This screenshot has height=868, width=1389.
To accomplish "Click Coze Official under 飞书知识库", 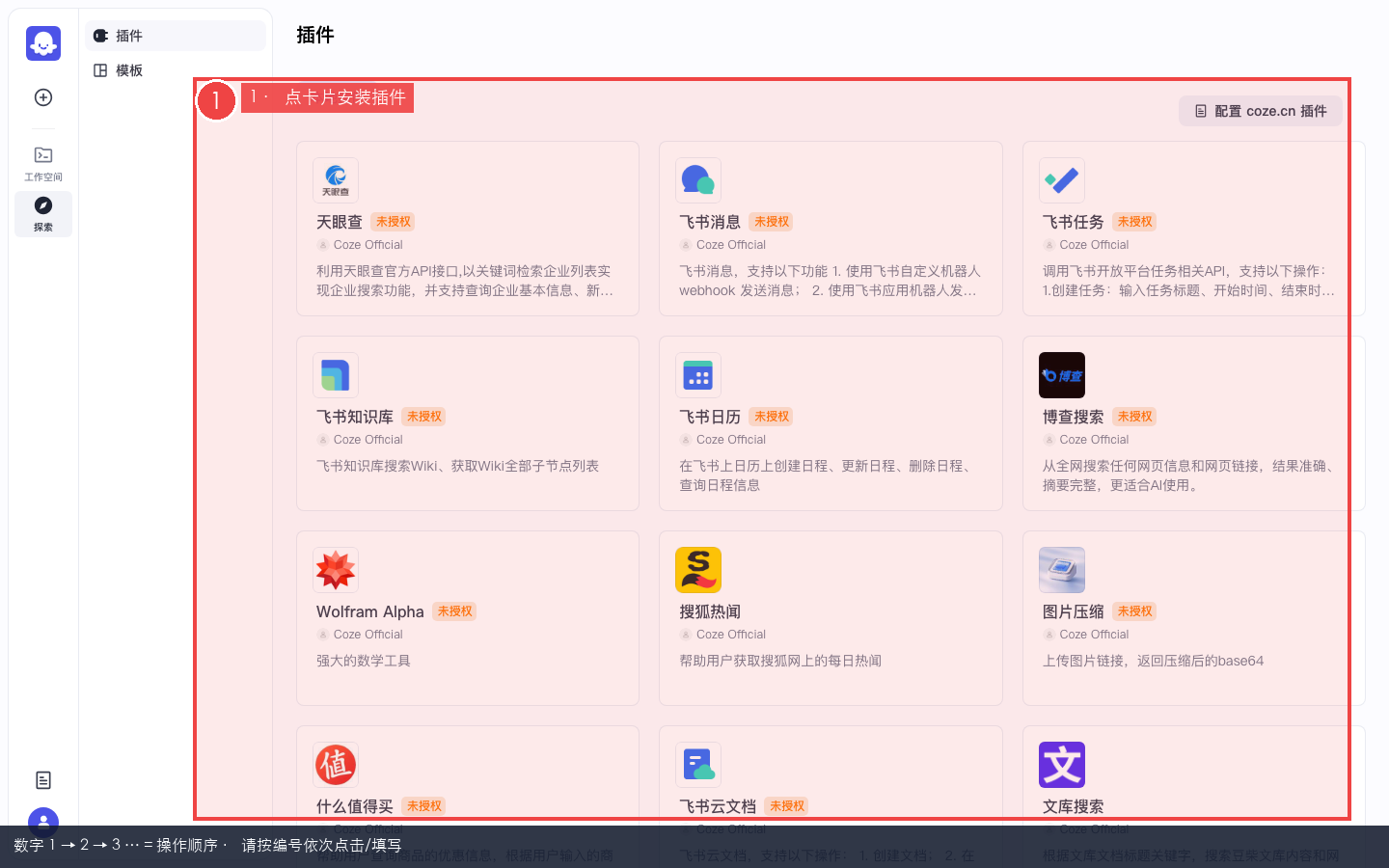I will [368, 440].
